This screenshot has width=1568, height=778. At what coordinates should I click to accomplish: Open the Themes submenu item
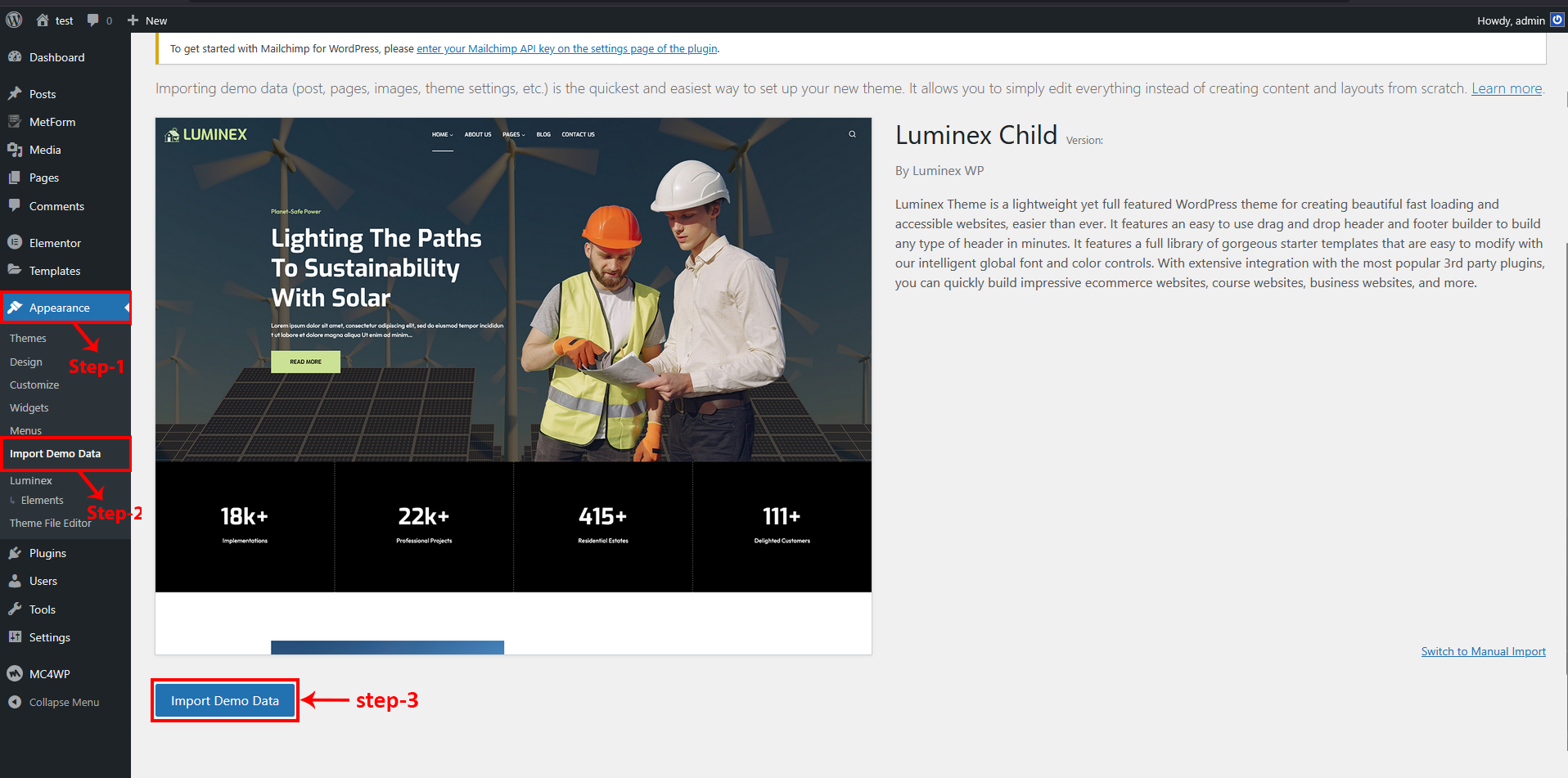coord(28,338)
